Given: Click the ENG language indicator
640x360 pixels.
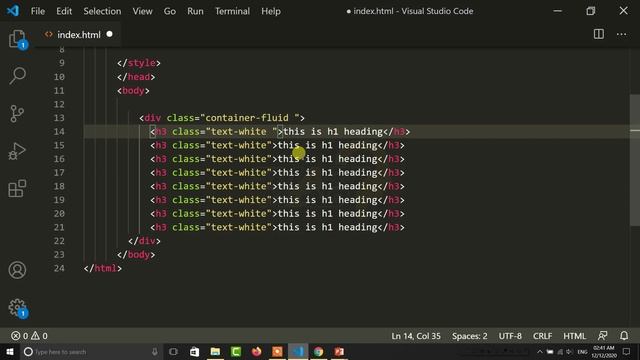Looking at the screenshot, I should pyautogui.click(x=582, y=351).
